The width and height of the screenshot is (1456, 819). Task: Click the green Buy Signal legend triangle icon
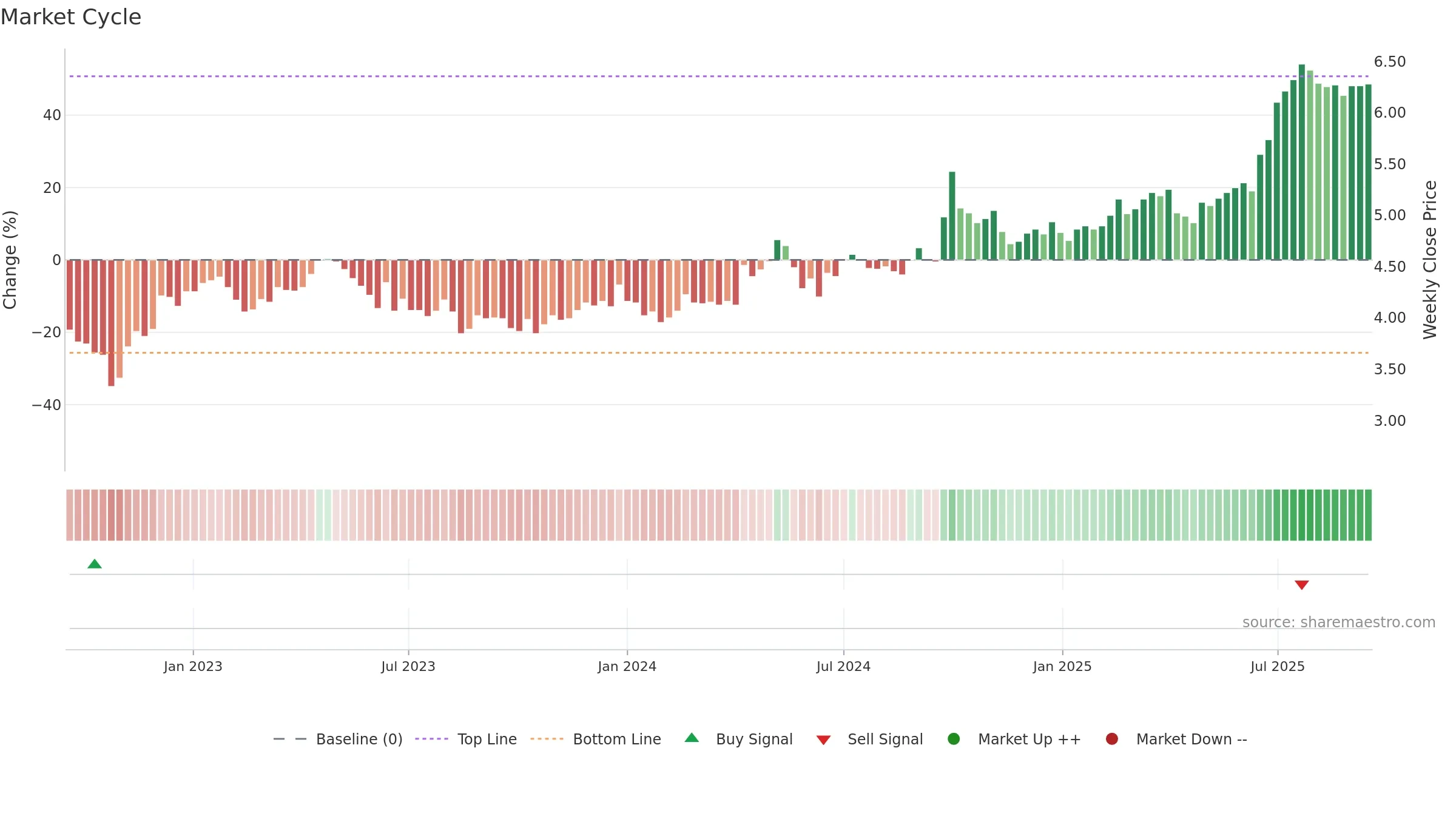pyautogui.click(x=692, y=738)
